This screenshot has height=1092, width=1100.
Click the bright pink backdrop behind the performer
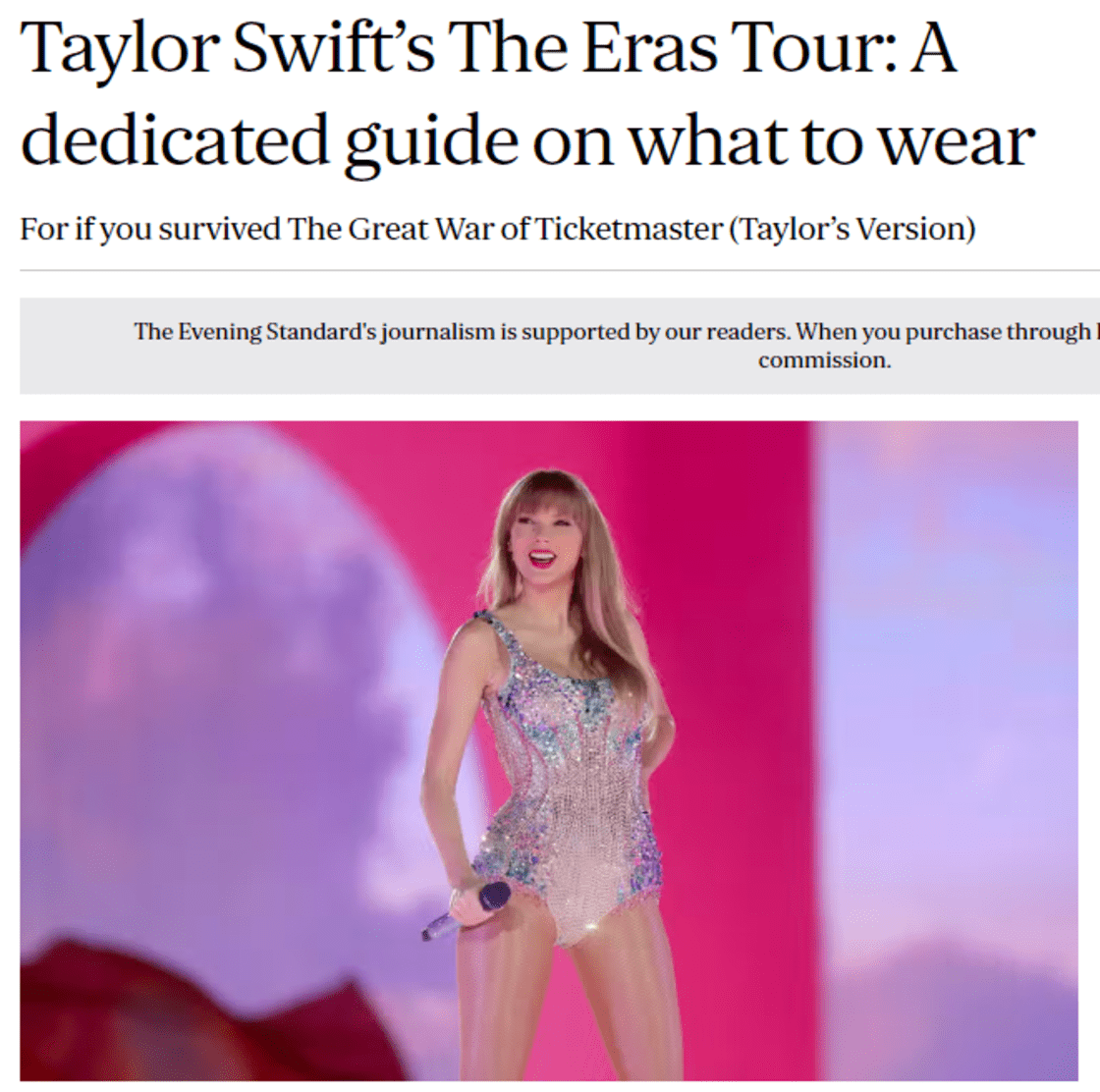[730, 631]
